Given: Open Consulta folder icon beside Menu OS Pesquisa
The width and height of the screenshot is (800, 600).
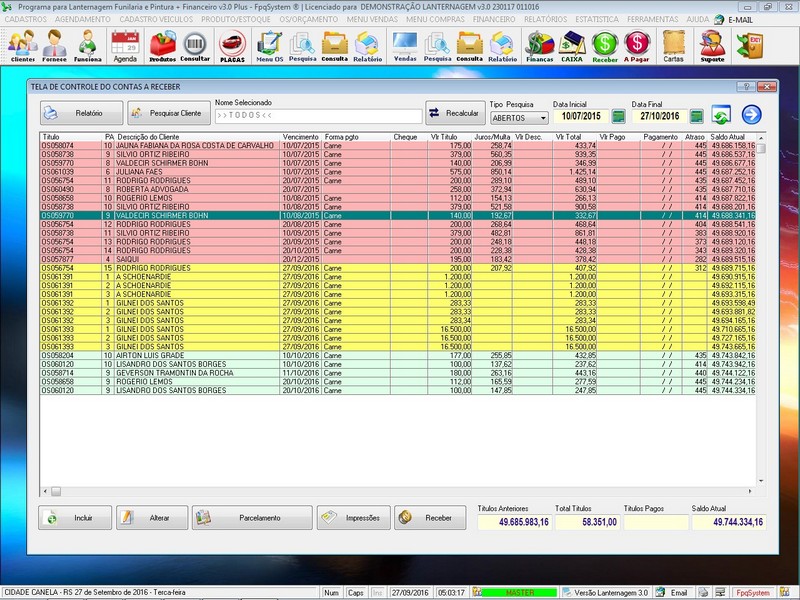Looking at the screenshot, I should 335,45.
